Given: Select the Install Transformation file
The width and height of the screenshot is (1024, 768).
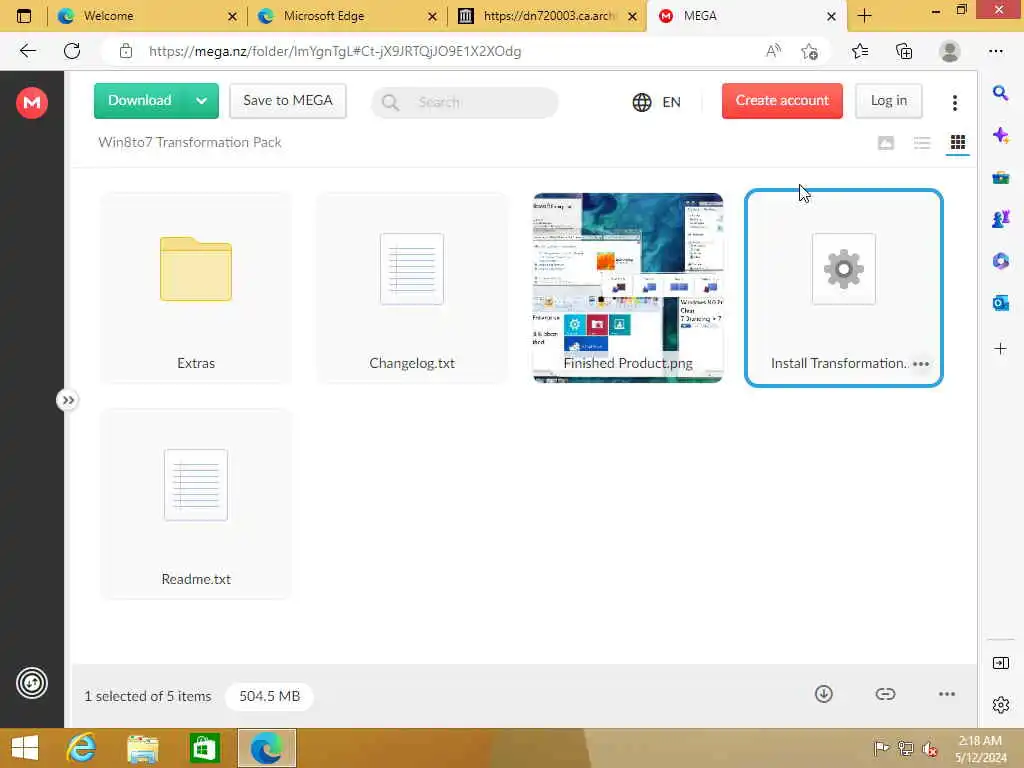Looking at the screenshot, I should tap(844, 287).
